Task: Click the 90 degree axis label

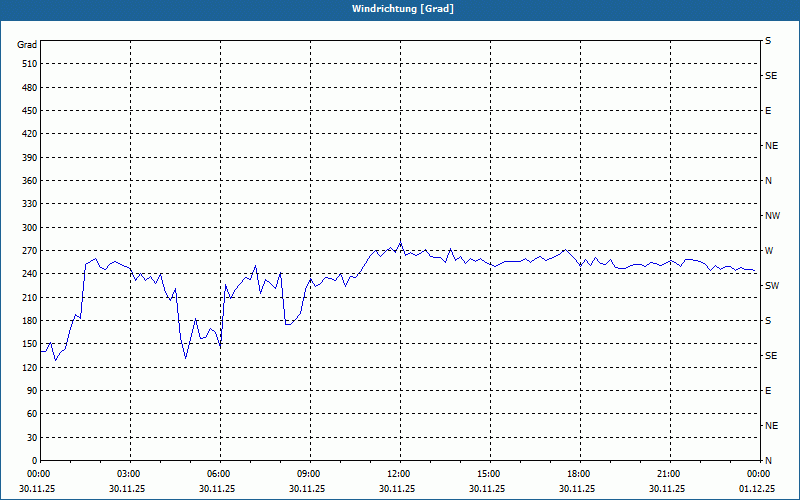Action: click(x=32, y=391)
